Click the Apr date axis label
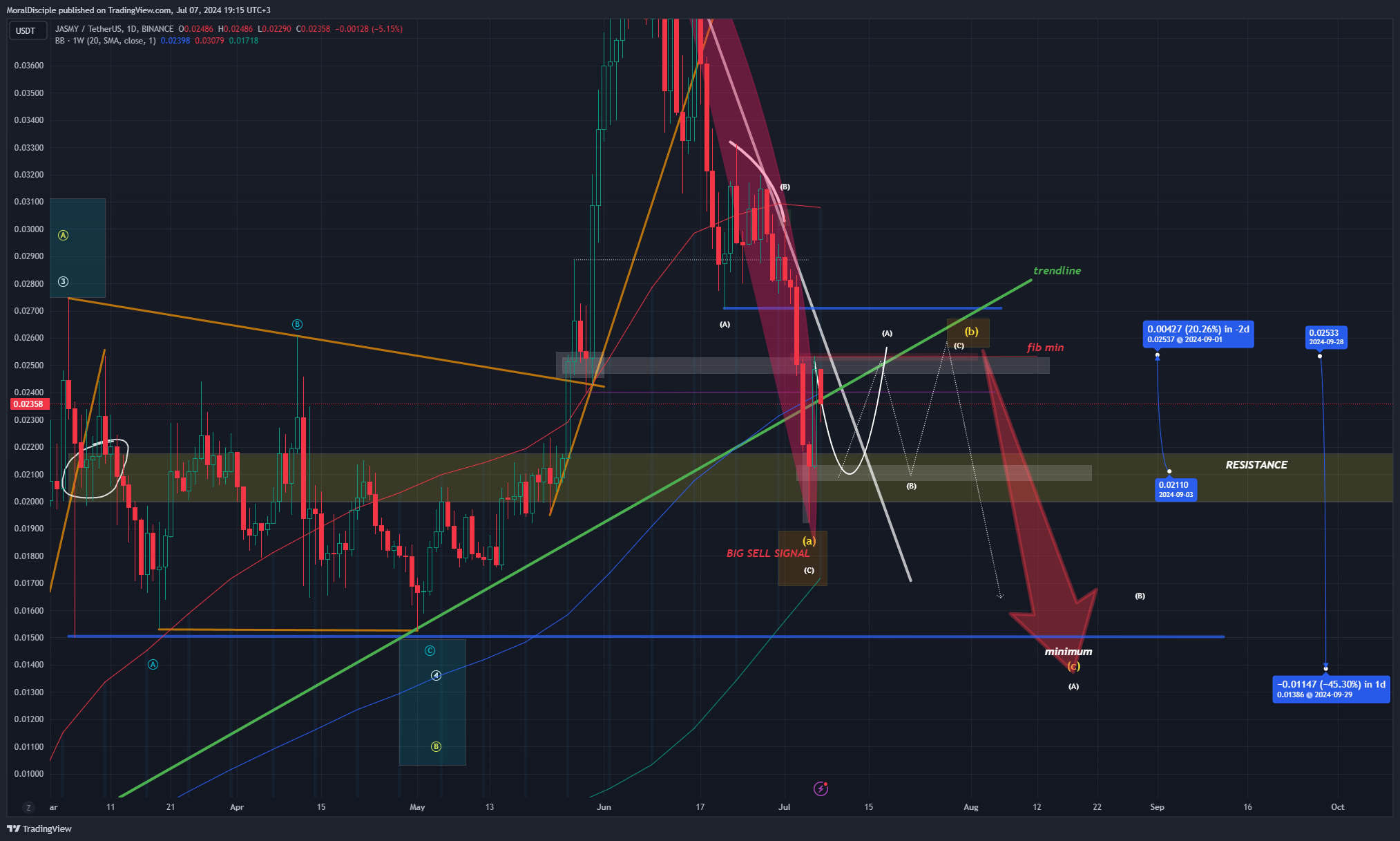Viewport: 1400px width, 841px height. 237,807
